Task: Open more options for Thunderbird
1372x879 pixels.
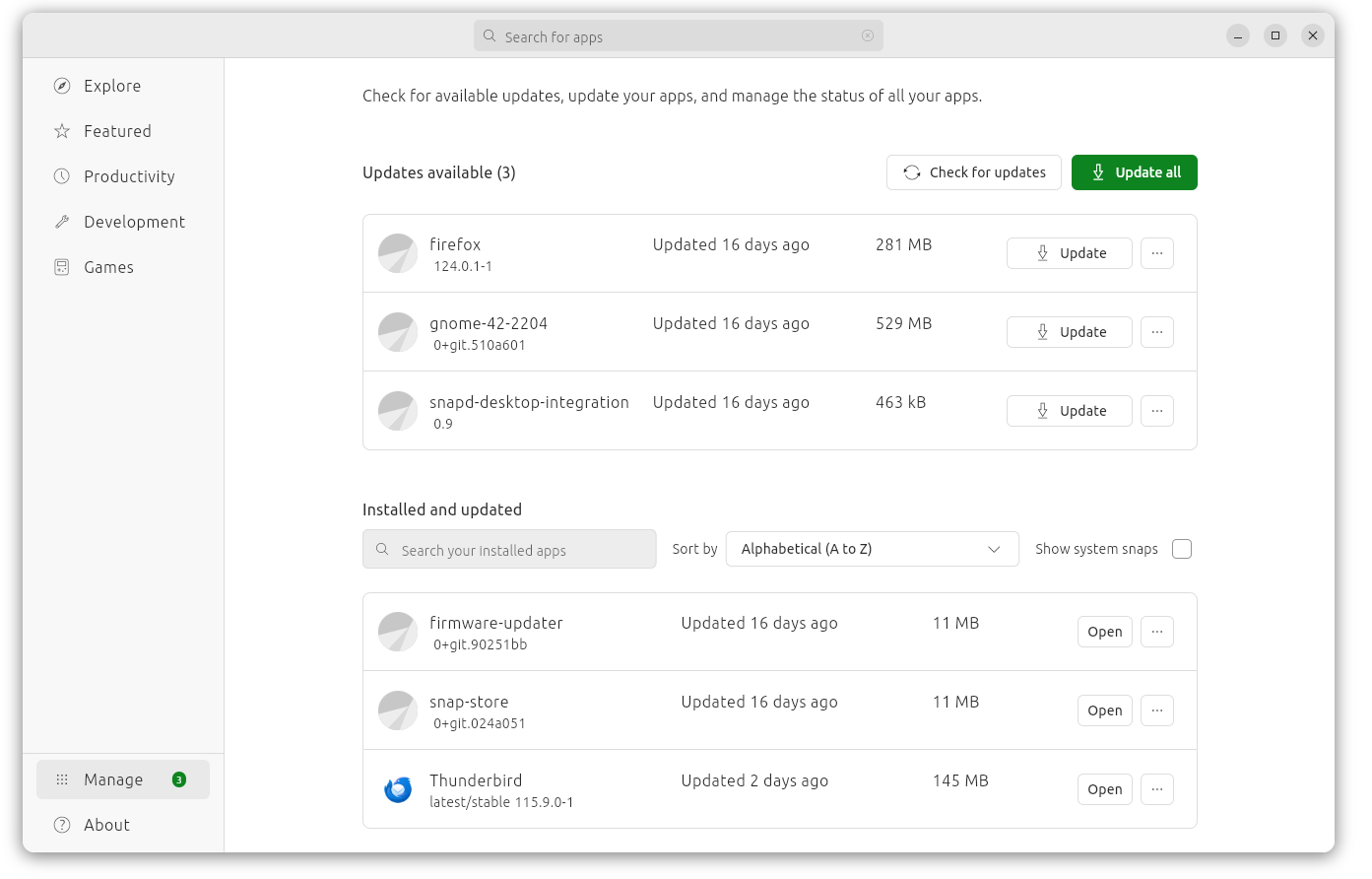Action: coord(1157,789)
